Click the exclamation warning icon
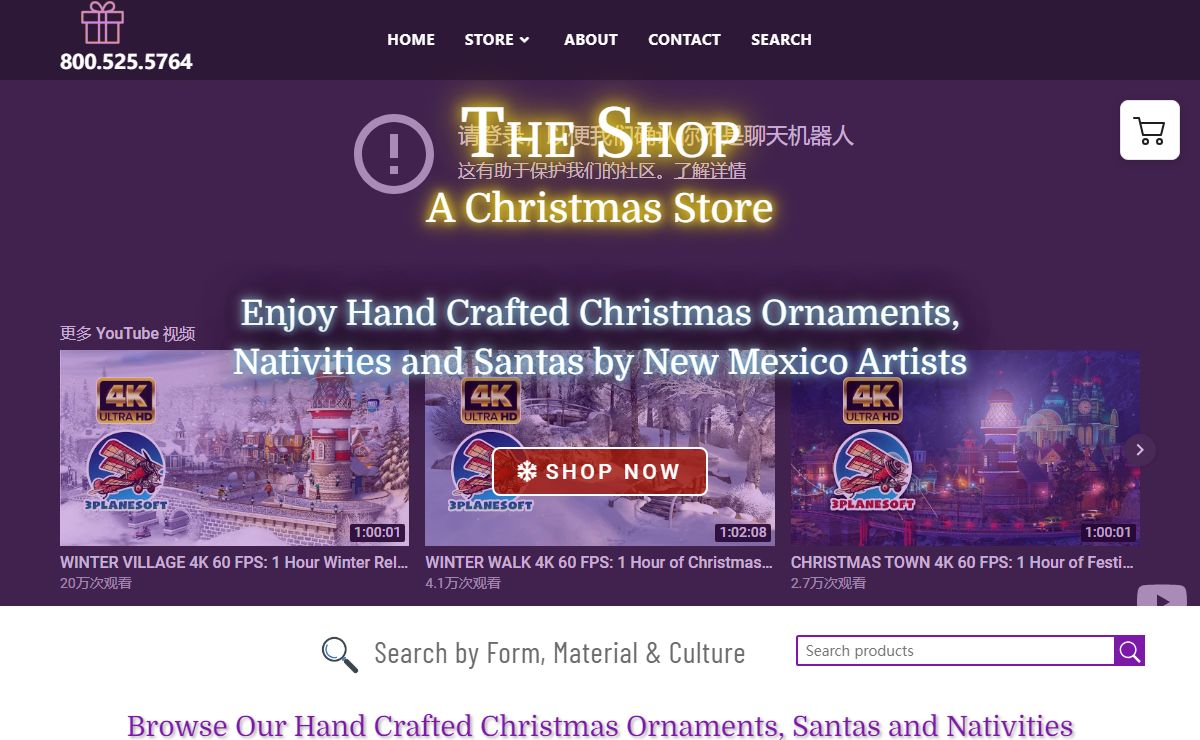 click(394, 153)
